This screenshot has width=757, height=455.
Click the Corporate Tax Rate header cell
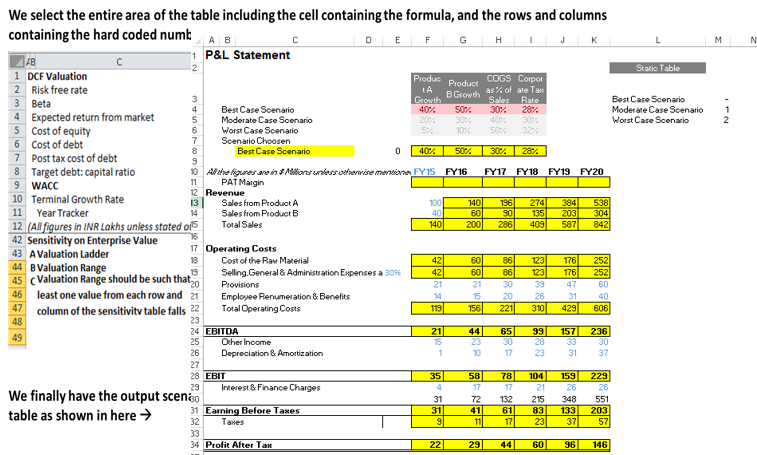(x=530, y=89)
